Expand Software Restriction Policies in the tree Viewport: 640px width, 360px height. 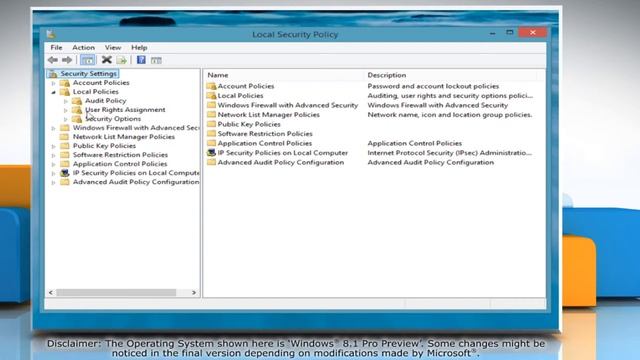[x=53, y=155]
